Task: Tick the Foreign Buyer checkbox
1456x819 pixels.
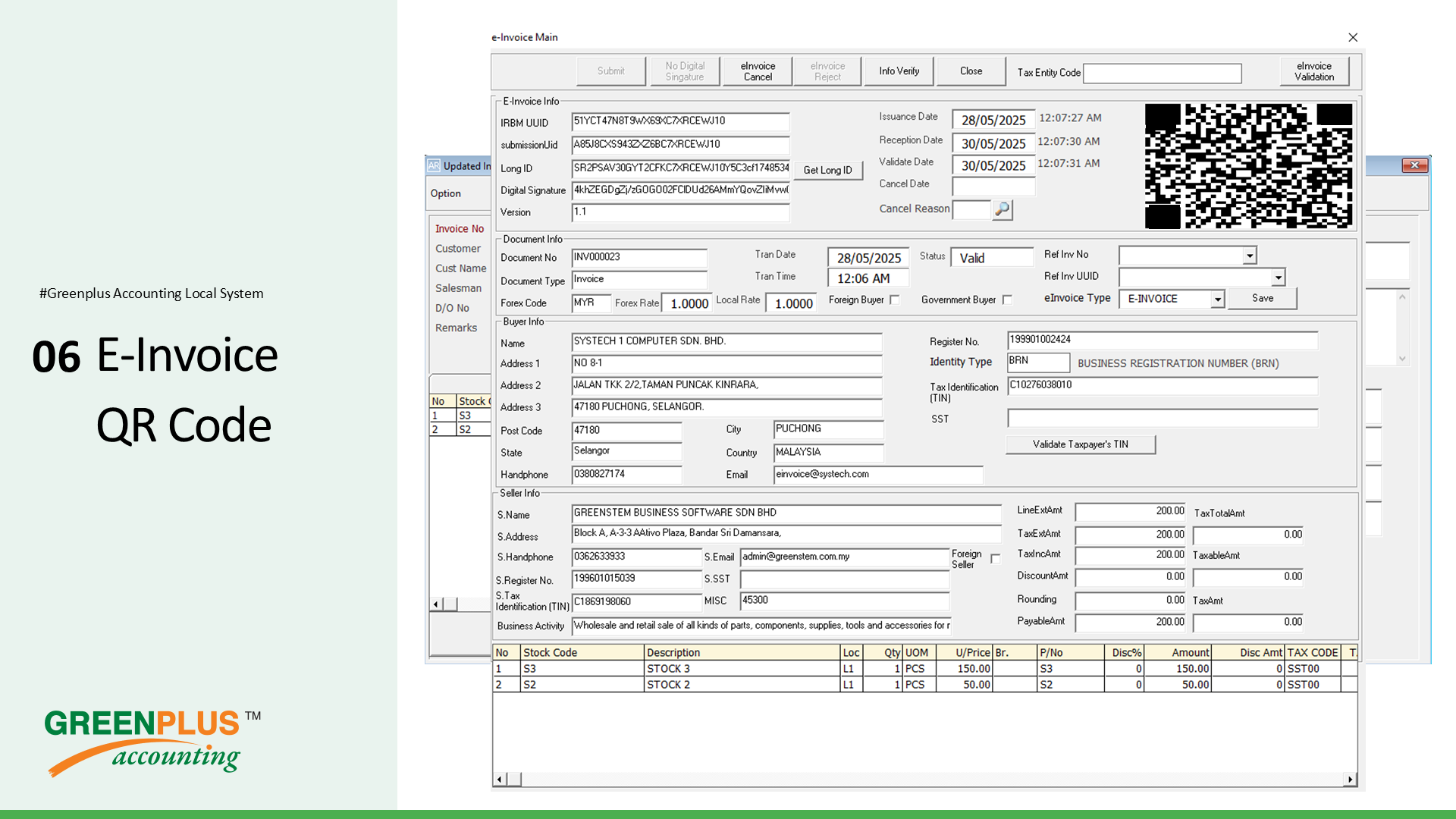Action: 895,300
